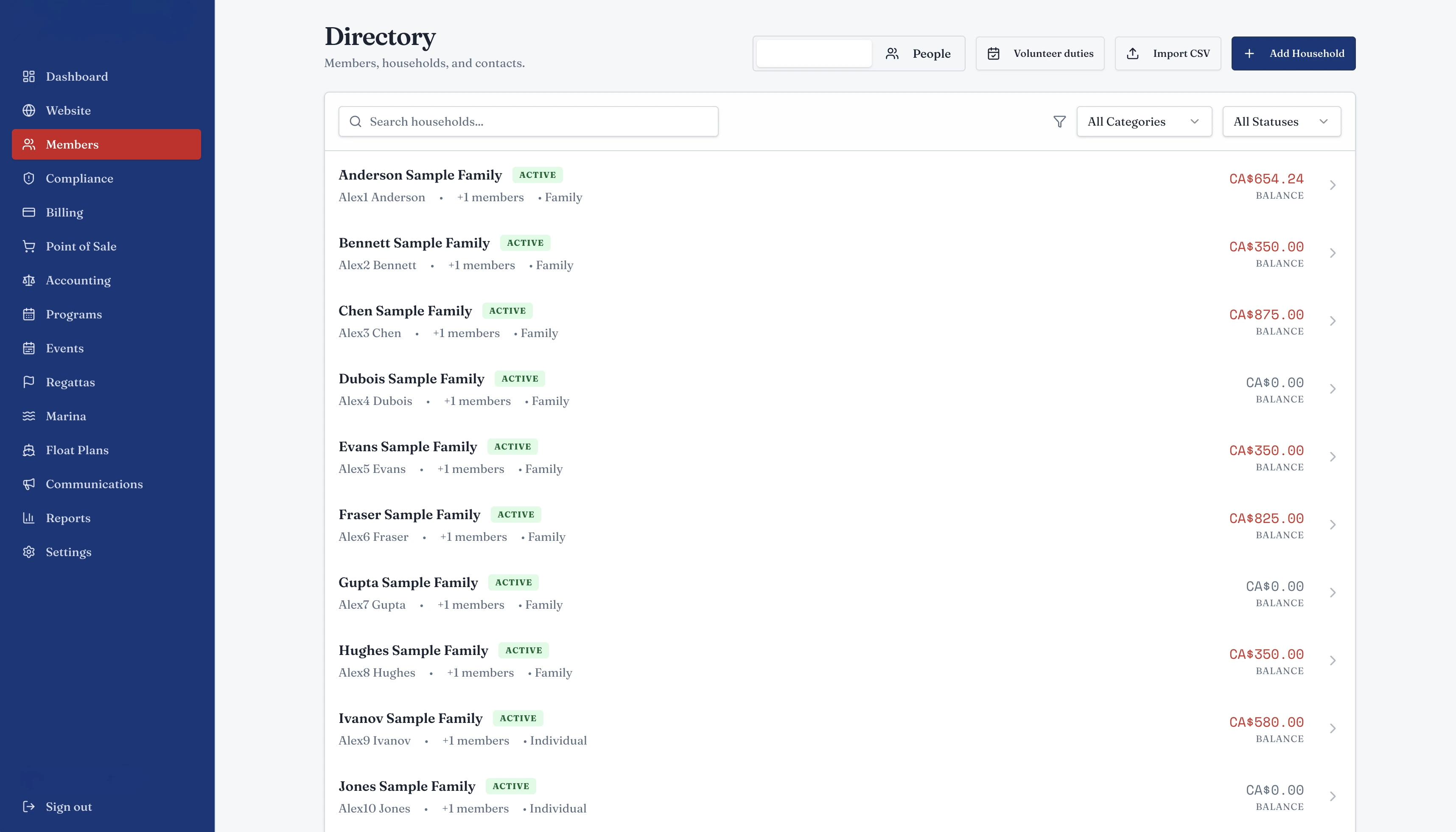Image resolution: width=1456 pixels, height=832 pixels.
Task: Open Volunteer duties
Action: click(x=1040, y=54)
